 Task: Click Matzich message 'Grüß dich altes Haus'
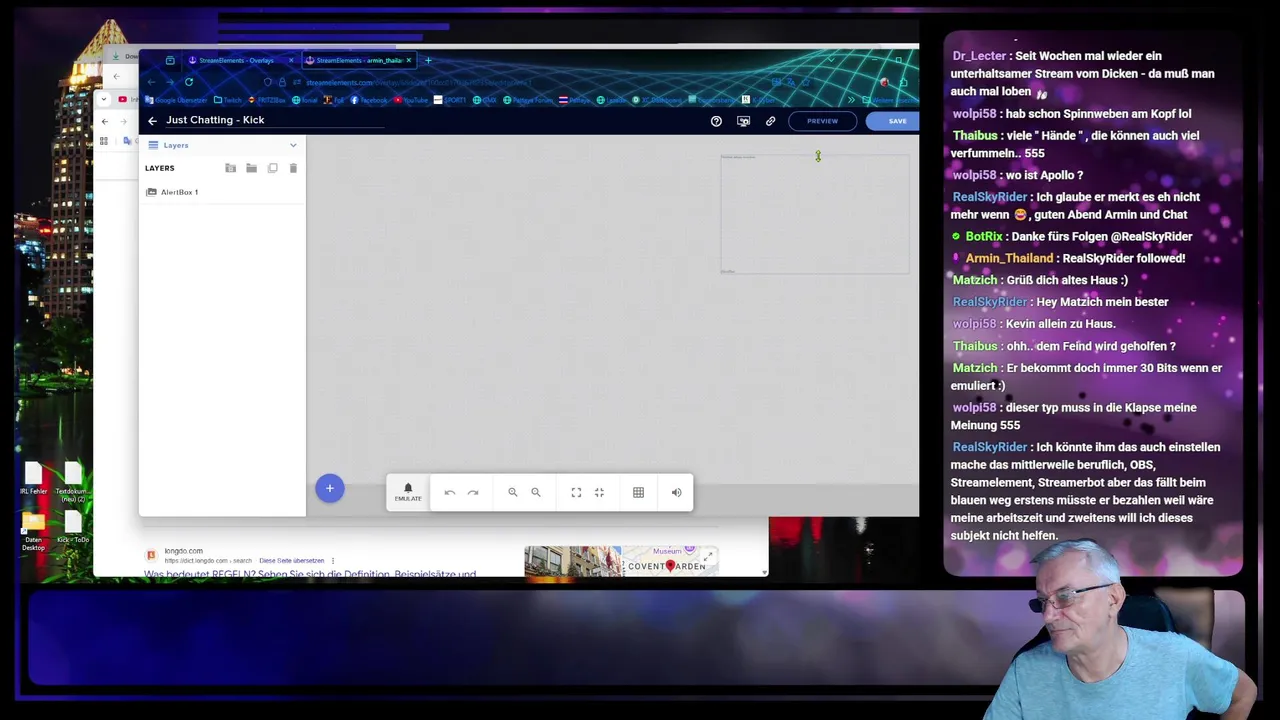(x=1040, y=280)
